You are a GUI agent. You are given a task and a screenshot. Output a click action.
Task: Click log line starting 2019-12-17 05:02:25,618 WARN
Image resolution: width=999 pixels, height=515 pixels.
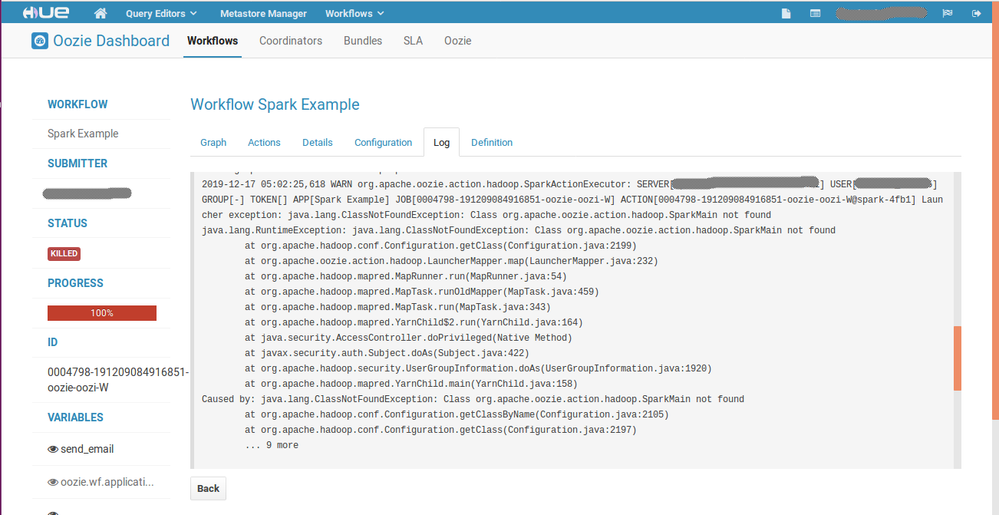tap(570, 184)
